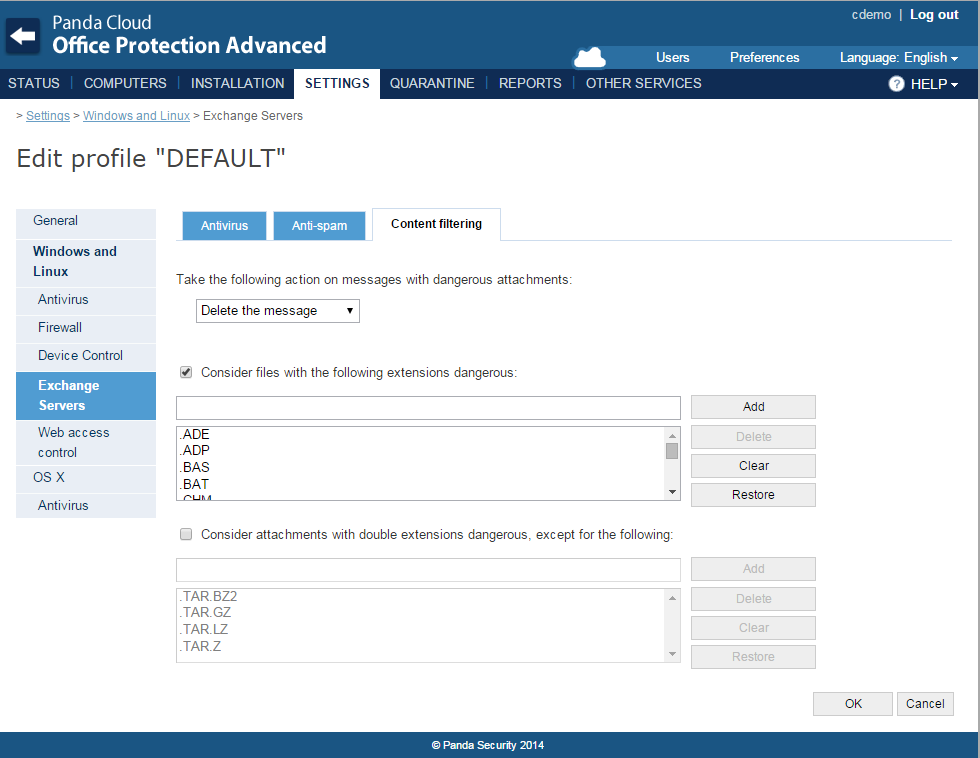This screenshot has height=758, width=980.
Task: Click the OK button
Action: pos(852,704)
